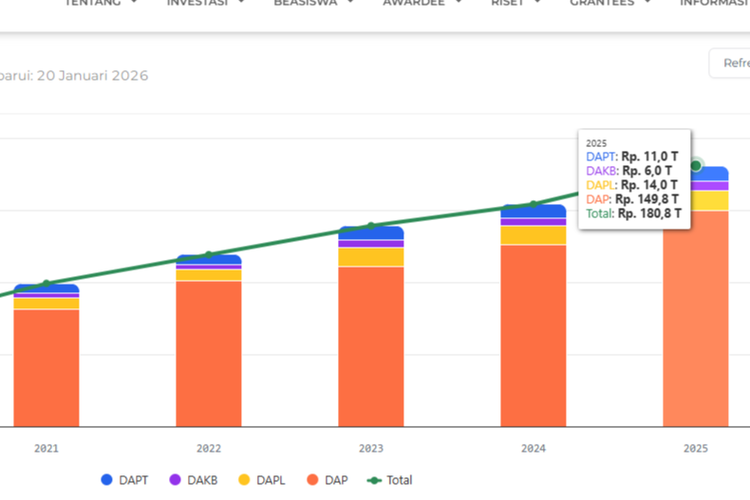Click the Total line point for 2023
750x500 pixels.
pos(371,226)
